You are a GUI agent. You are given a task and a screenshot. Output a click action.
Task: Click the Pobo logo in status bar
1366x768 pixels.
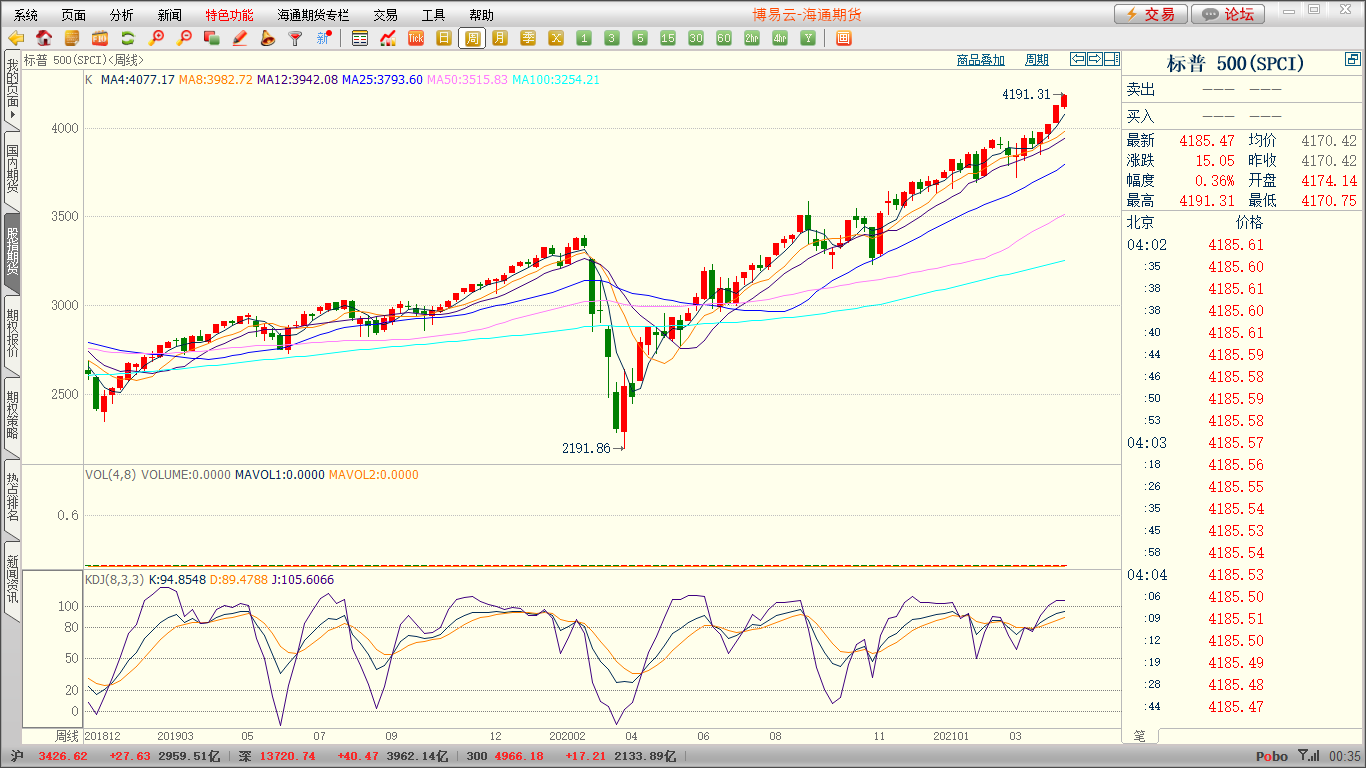pyautogui.click(x=1272, y=757)
